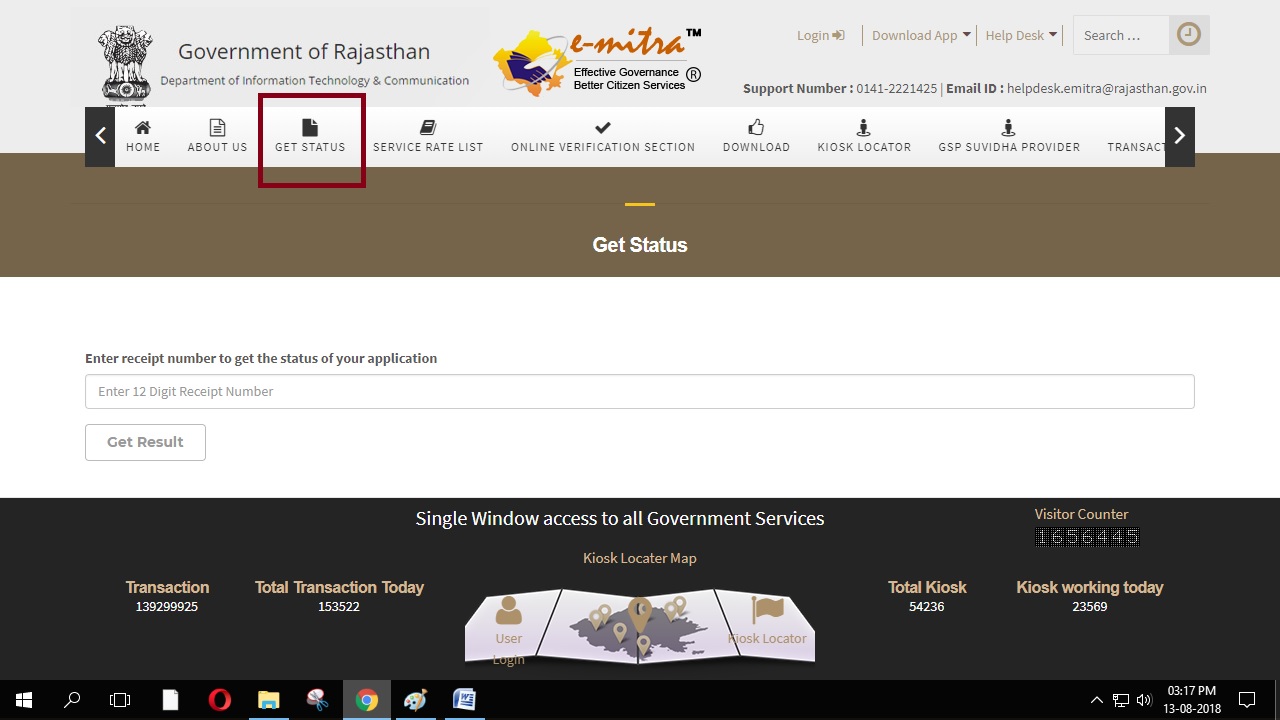Open Service Rate List via its book icon
This screenshot has width=1280, height=720.
click(428, 127)
